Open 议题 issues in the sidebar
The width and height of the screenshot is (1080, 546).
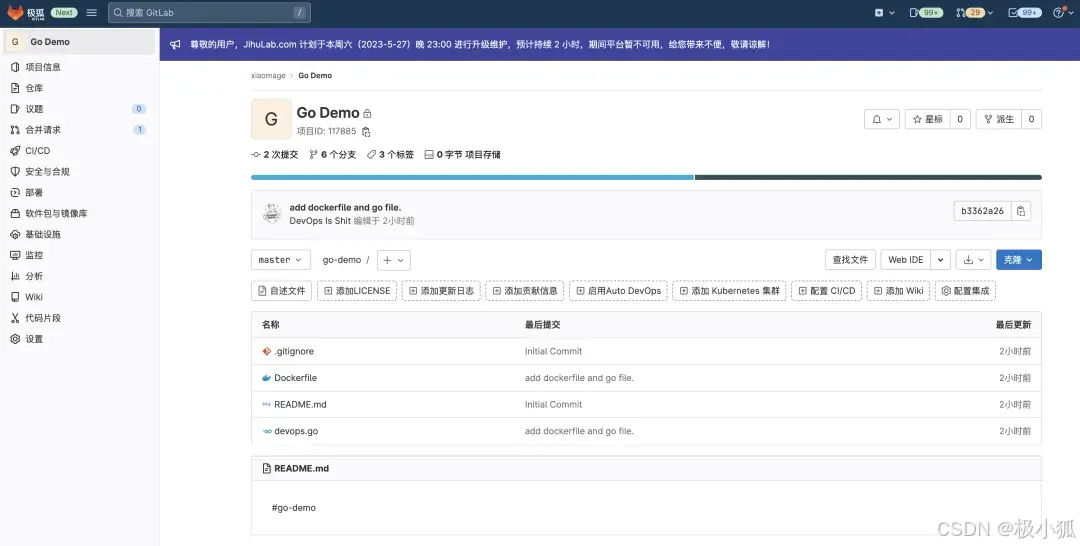pyautogui.click(x=34, y=109)
